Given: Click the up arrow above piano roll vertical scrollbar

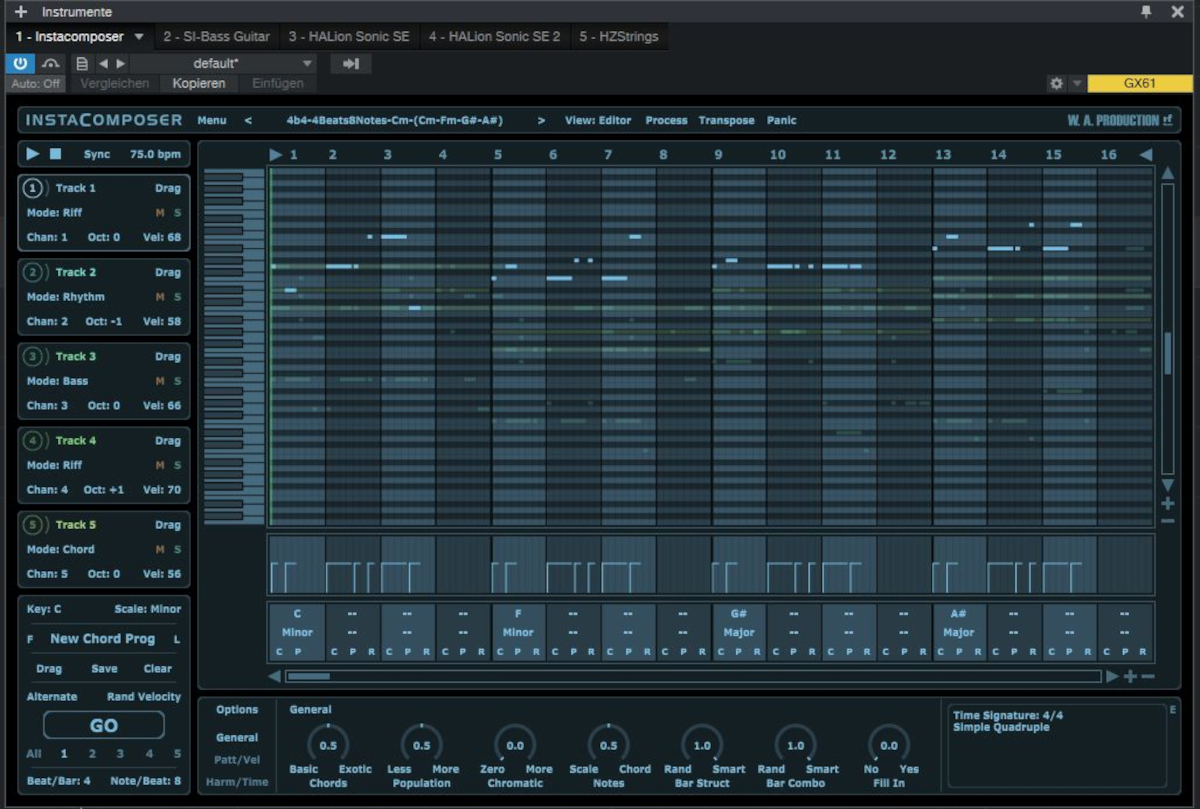Looking at the screenshot, I should pyautogui.click(x=1167, y=173).
